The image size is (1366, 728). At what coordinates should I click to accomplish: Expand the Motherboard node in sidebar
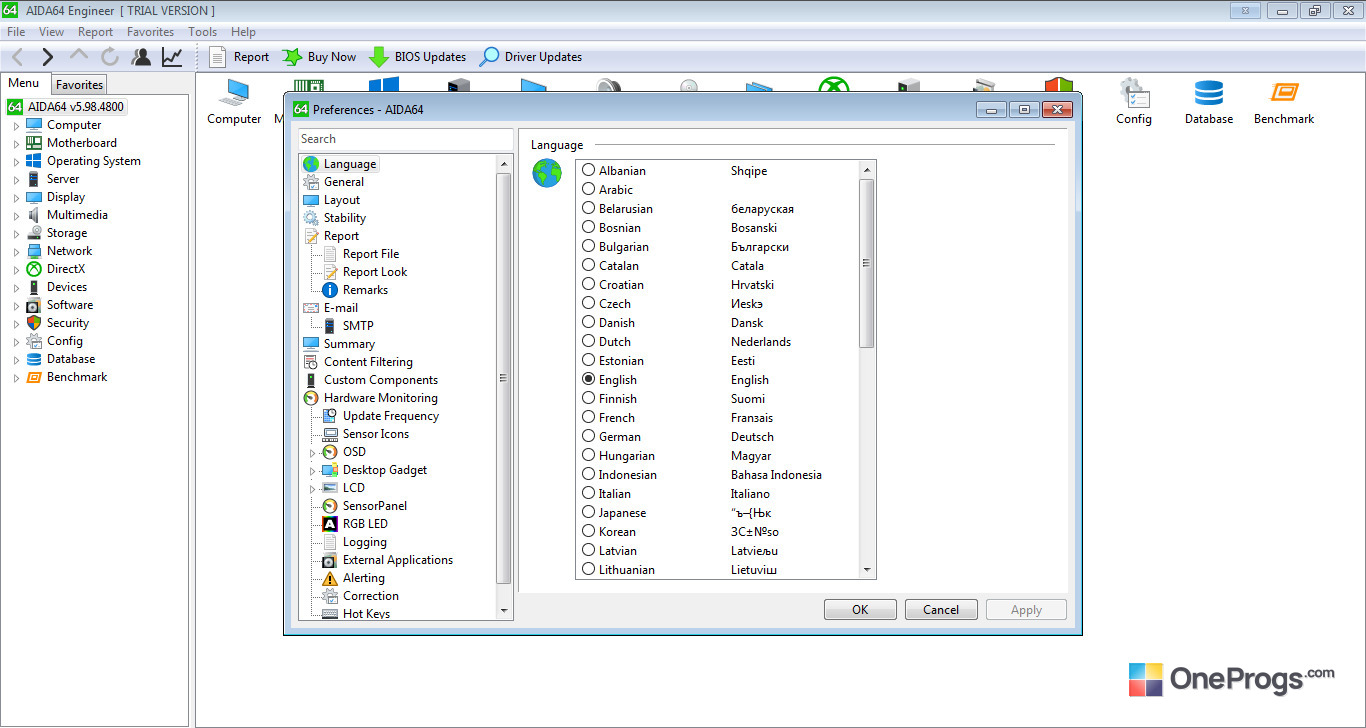pos(16,144)
